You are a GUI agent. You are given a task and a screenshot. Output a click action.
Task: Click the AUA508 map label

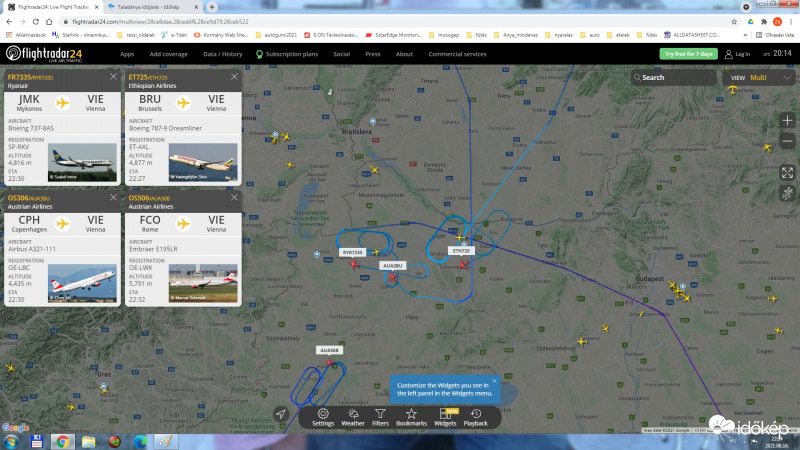(x=329, y=350)
